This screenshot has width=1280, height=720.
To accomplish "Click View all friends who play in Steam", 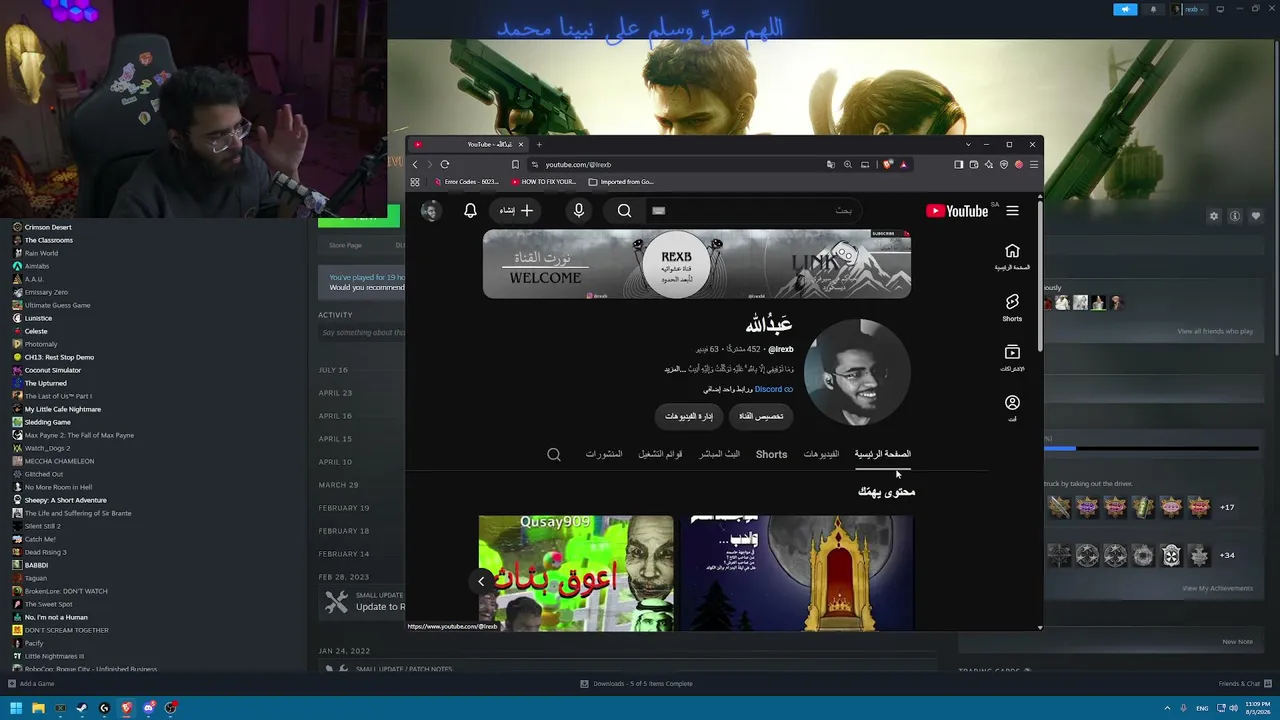I will click(x=1215, y=331).
